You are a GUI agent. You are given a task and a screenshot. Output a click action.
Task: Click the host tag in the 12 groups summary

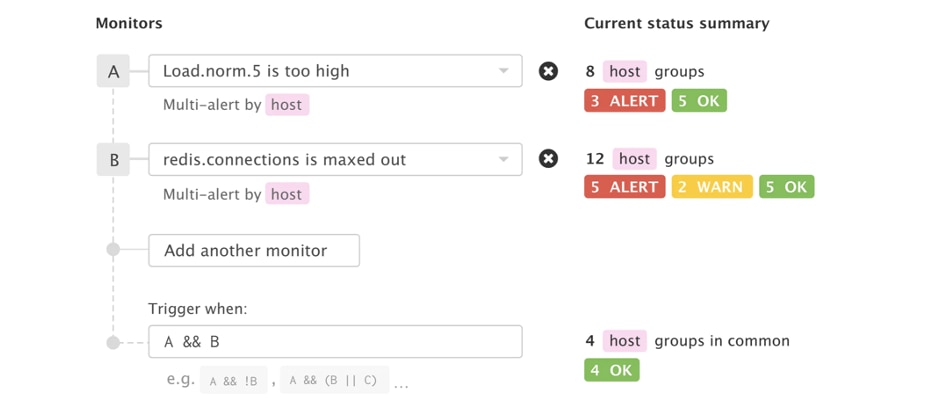(635, 159)
